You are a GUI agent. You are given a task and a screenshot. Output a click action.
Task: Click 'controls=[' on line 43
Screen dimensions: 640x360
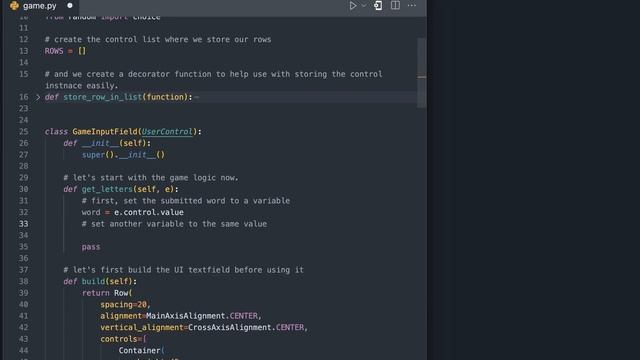pos(123,339)
